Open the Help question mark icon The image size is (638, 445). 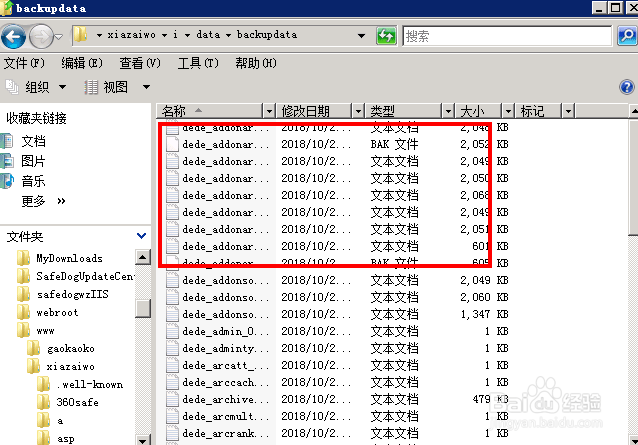[x=627, y=88]
